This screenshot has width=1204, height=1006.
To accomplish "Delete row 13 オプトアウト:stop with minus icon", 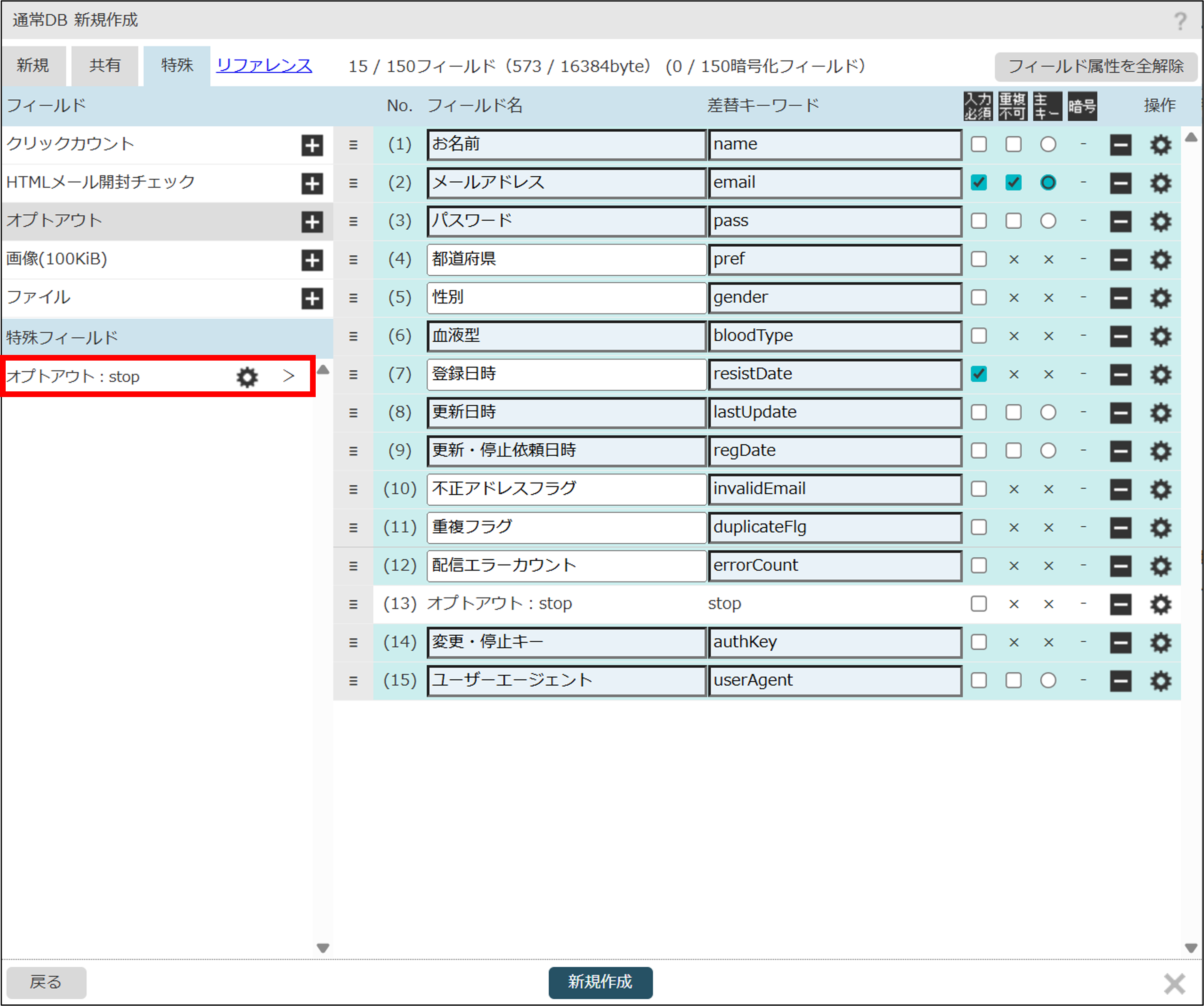I will click(x=1120, y=604).
